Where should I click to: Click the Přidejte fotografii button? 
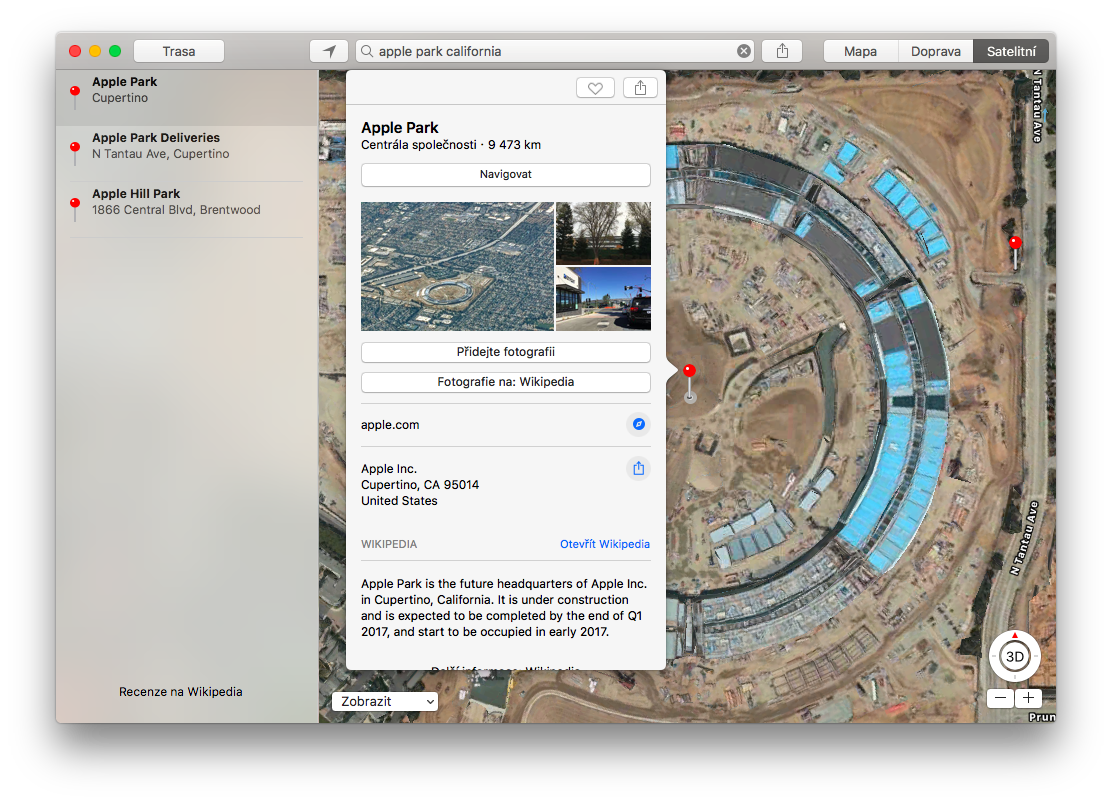[x=506, y=352]
